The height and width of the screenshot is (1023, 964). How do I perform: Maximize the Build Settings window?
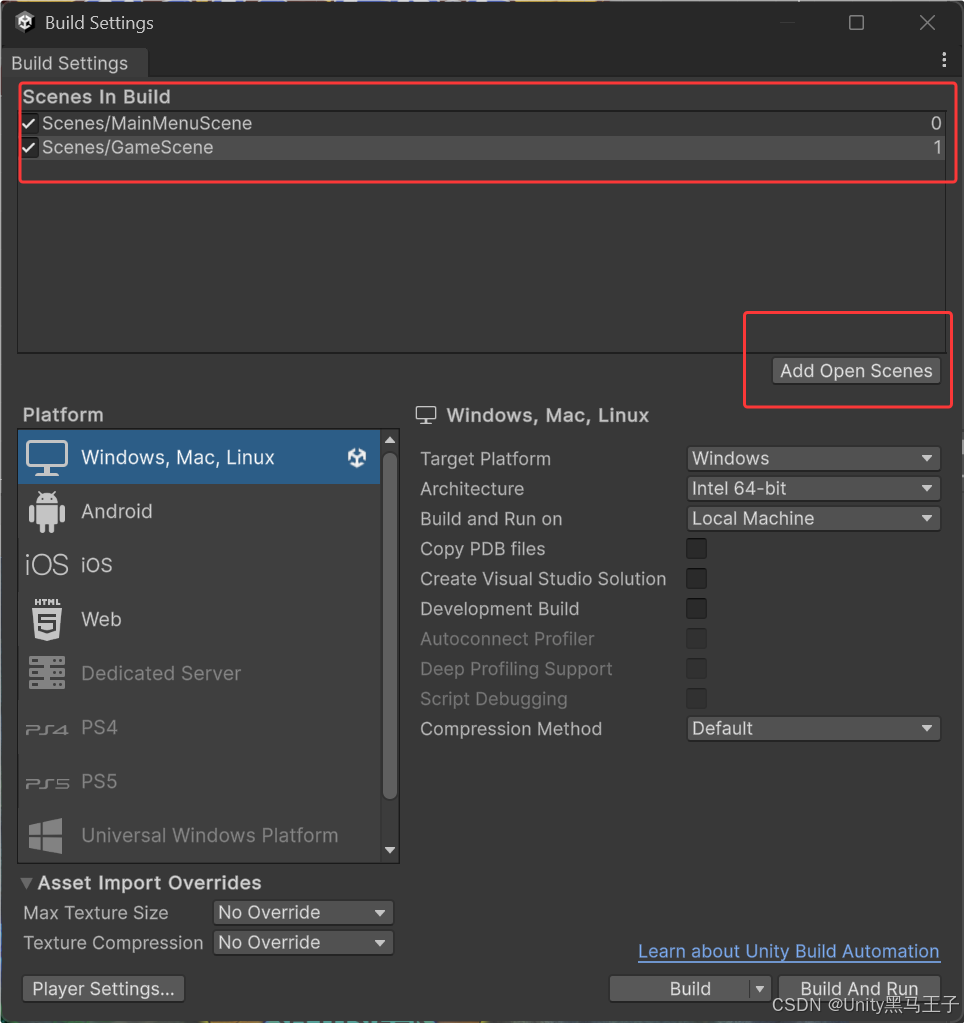[x=856, y=23]
